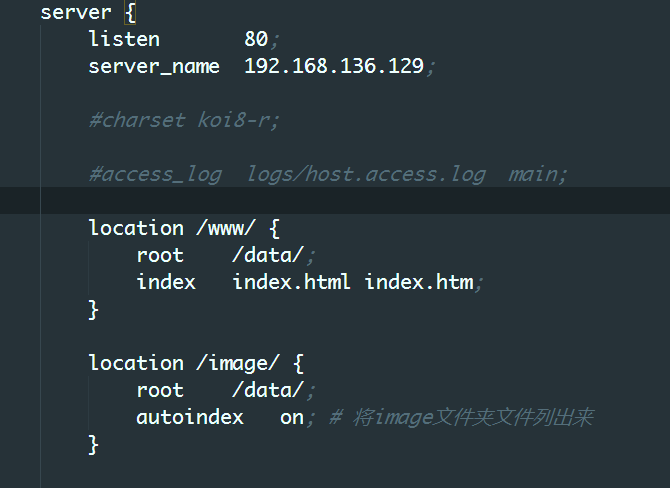
Task: Click closing brace of www block
Action: tap(94, 309)
